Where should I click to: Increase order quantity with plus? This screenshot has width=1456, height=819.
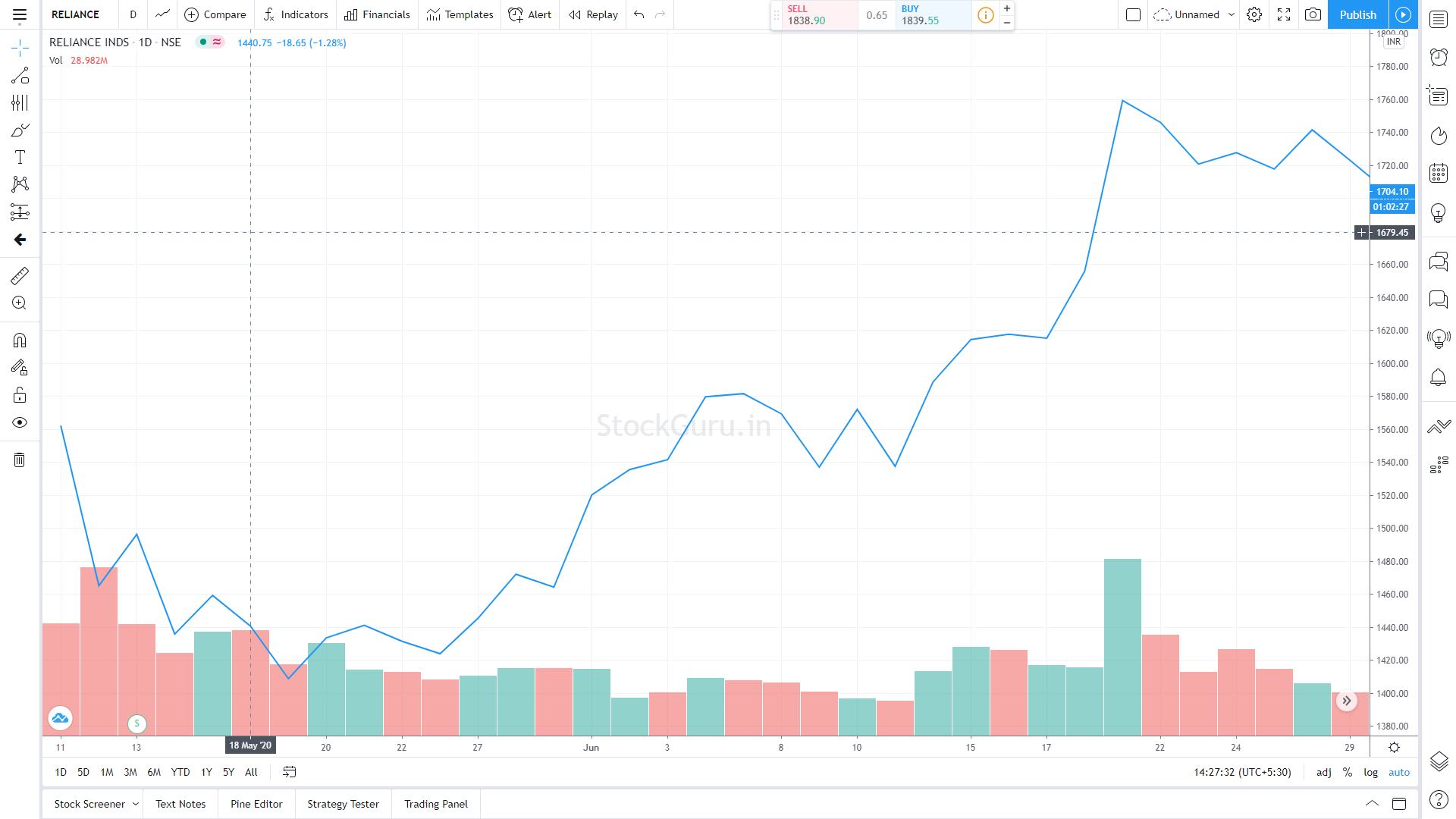(1007, 8)
